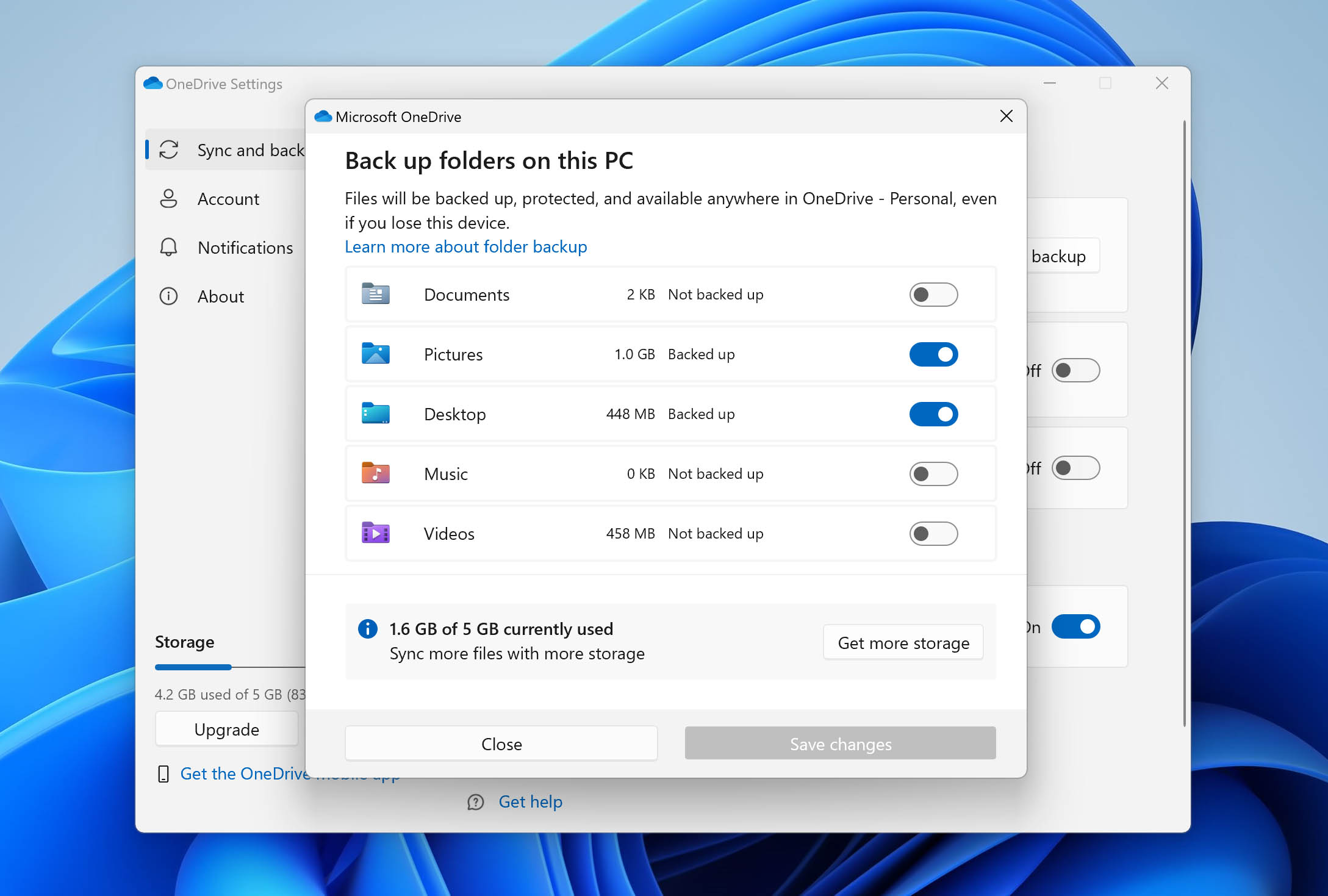Toggle the upper Off switch in Settings window
Screen dimensions: 1328x896
[x=1075, y=370]
